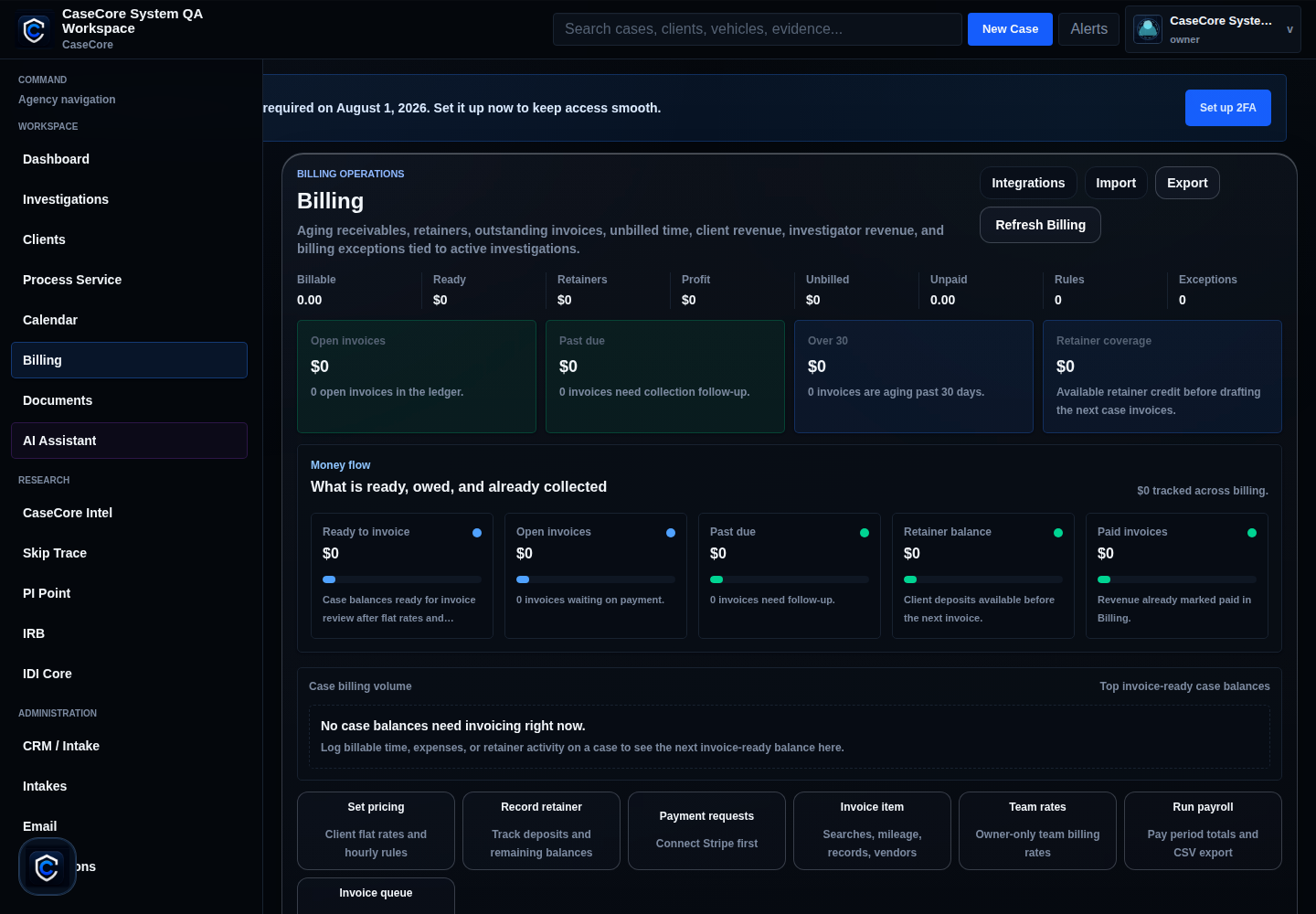The width and height of the screenshot is (1316, 914).
Task: Open Process Service in sidebar
Action: [x=129, y=280]
